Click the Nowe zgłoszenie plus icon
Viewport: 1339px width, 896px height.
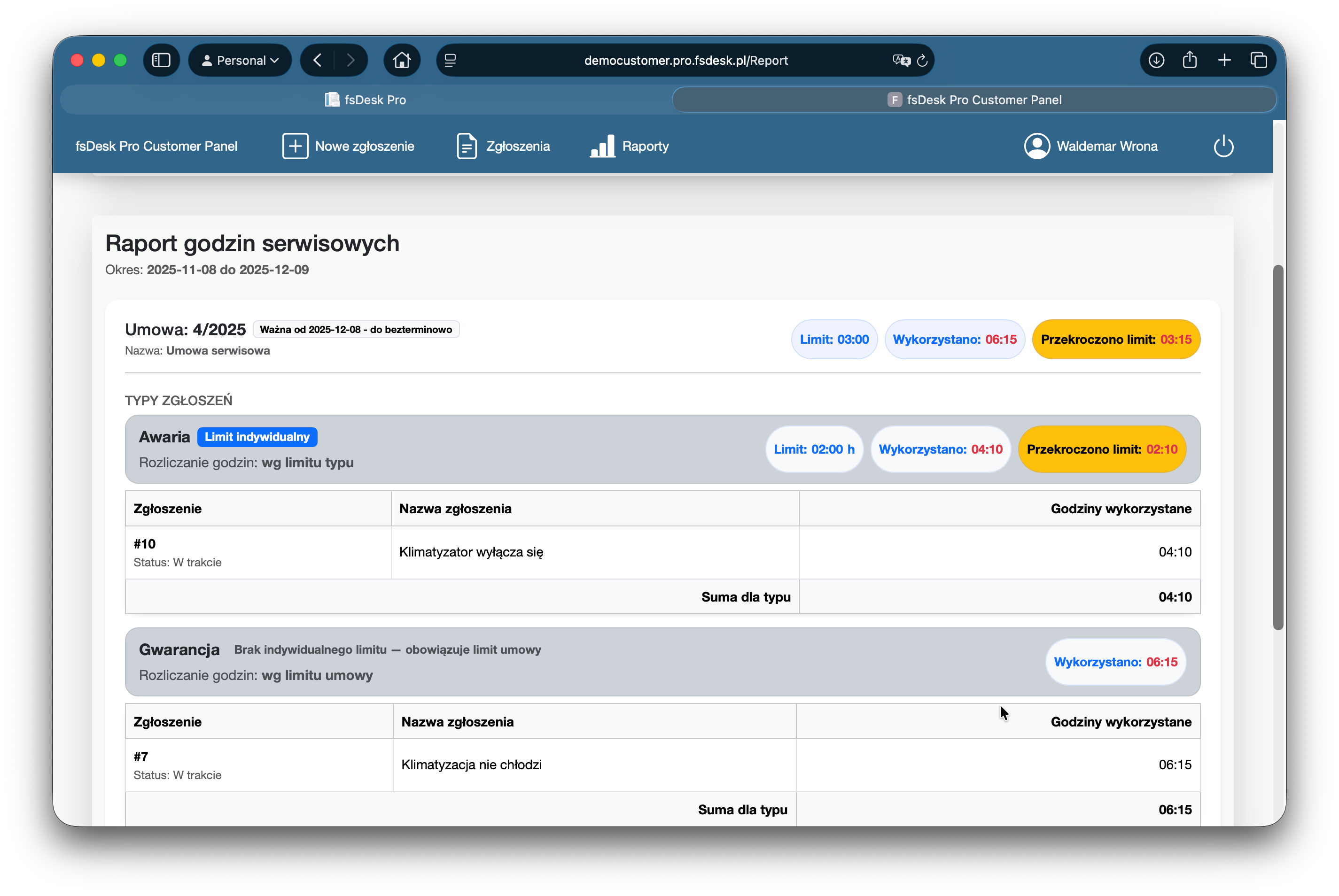[x=295, y=147]
